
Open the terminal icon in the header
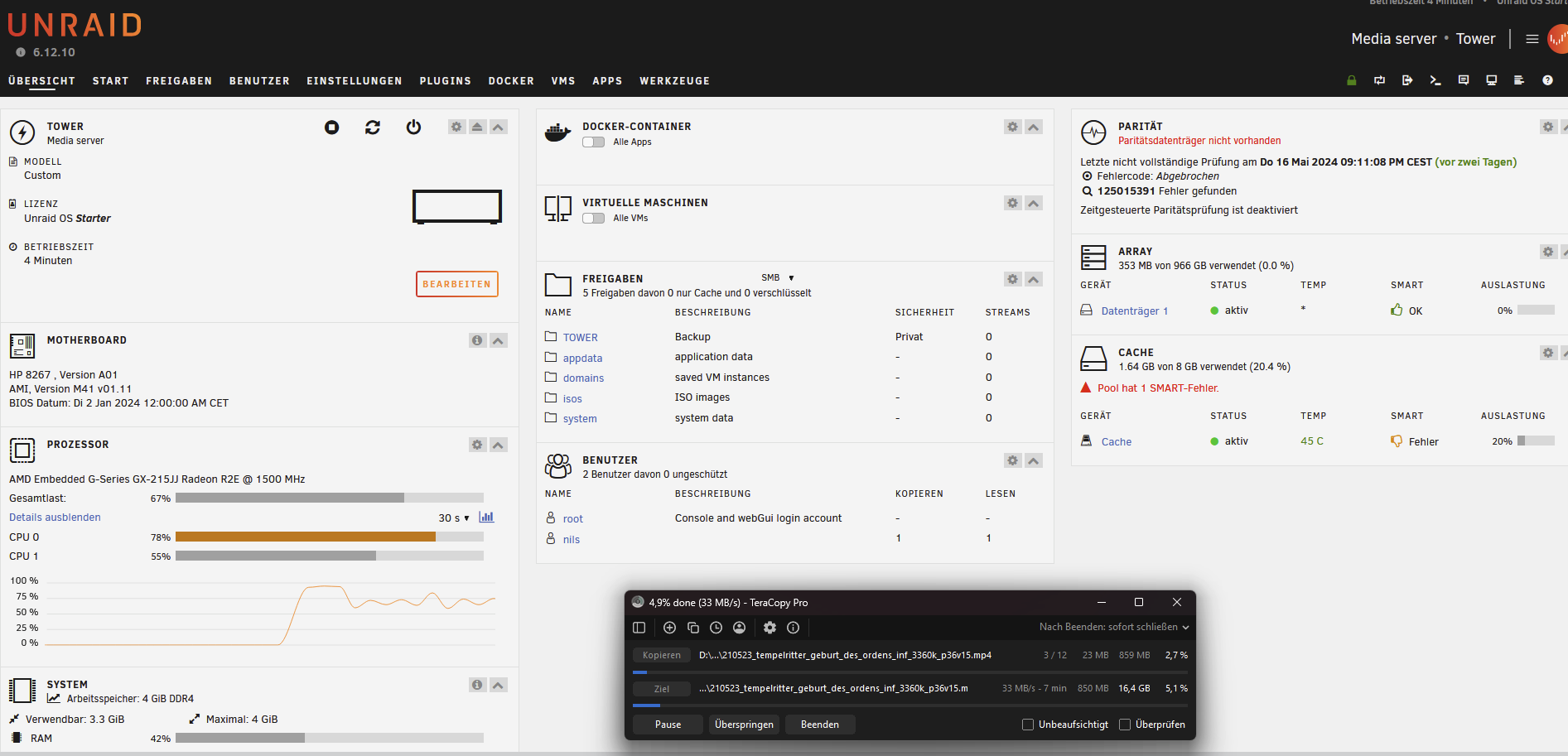click(1435, 80)
